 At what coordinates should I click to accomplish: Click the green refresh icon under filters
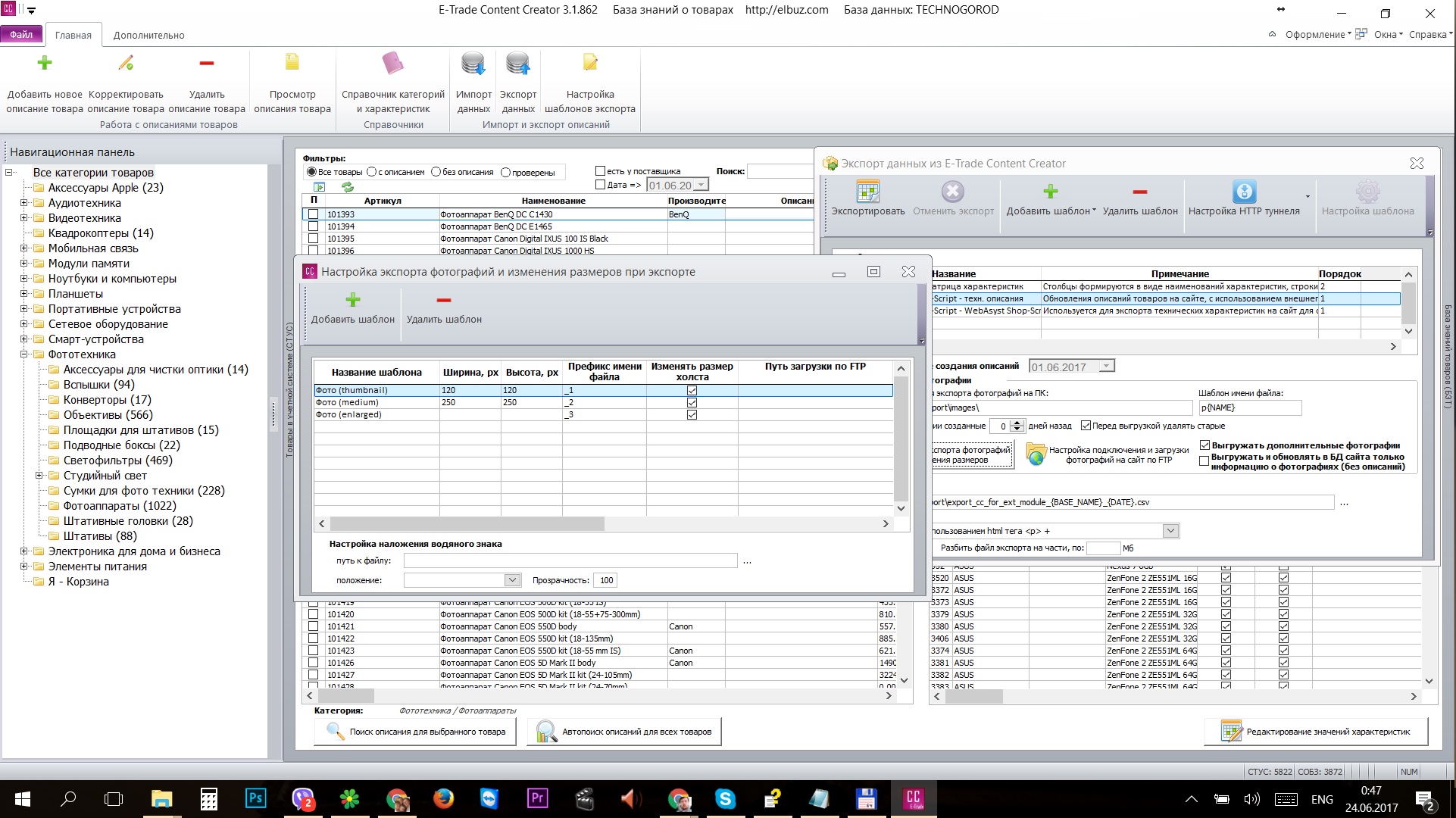click(x=348, y=186)
